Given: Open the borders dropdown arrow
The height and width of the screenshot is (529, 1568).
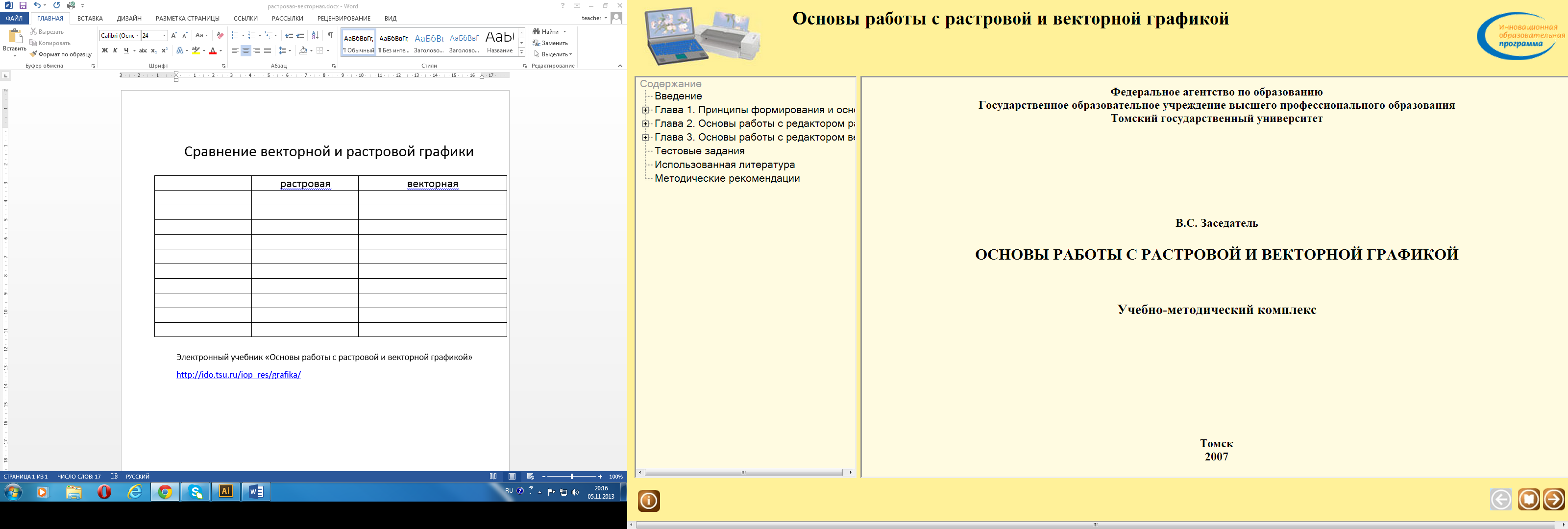Looking at the screenshot, I should 328,50.
